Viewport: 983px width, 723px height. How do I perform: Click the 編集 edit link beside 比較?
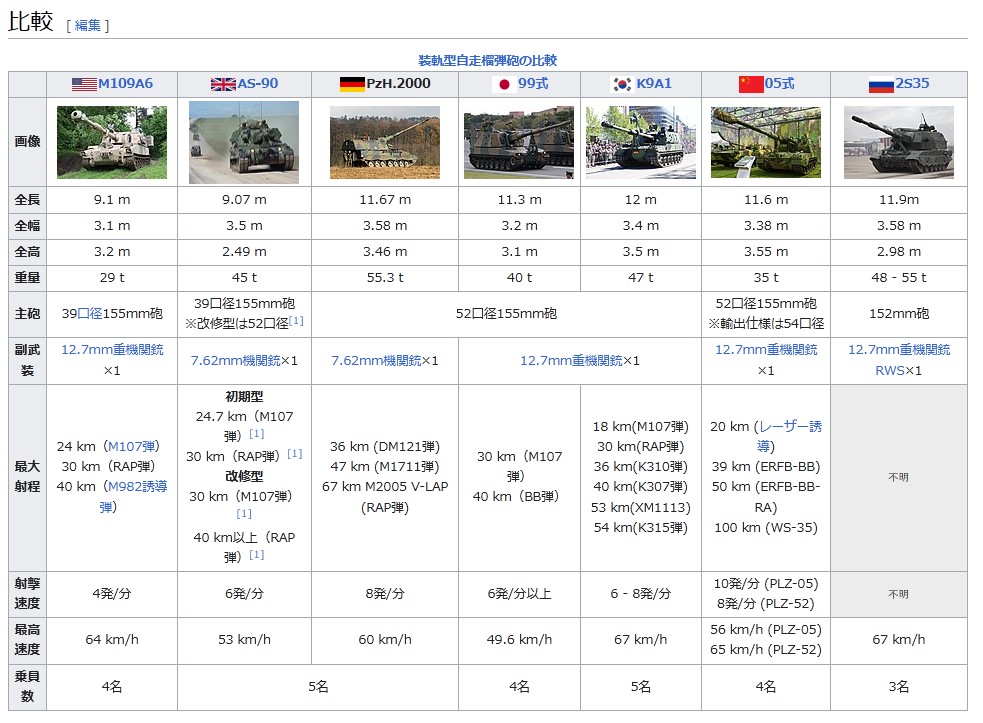coord(88,25)
